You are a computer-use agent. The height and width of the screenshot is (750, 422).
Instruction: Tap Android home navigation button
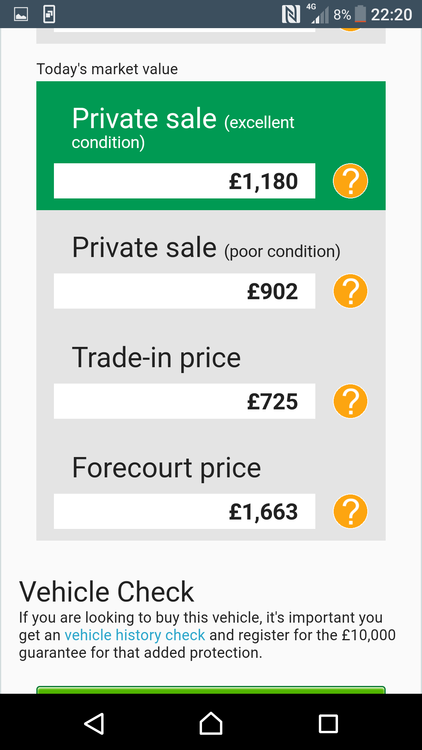[x=211, y=723]
